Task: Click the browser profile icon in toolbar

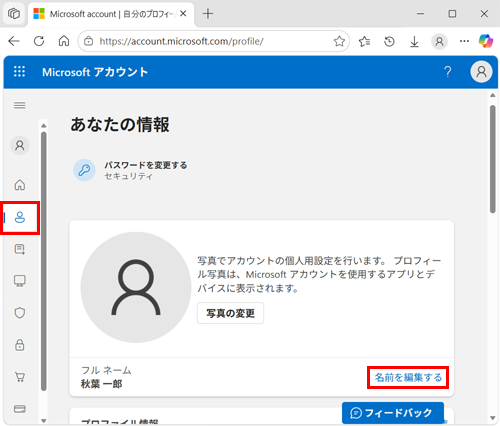Action: (x=439, y=41)
